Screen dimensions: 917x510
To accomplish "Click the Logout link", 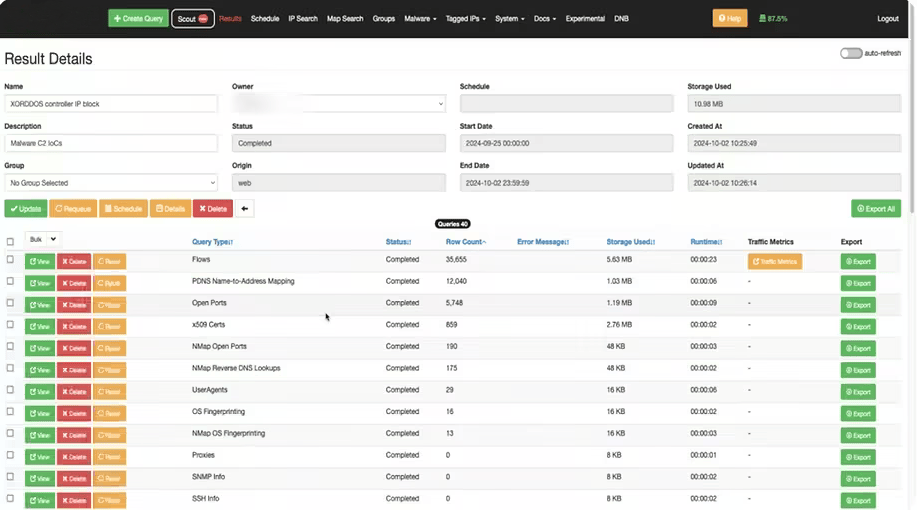I will click(x=887, y=19).
